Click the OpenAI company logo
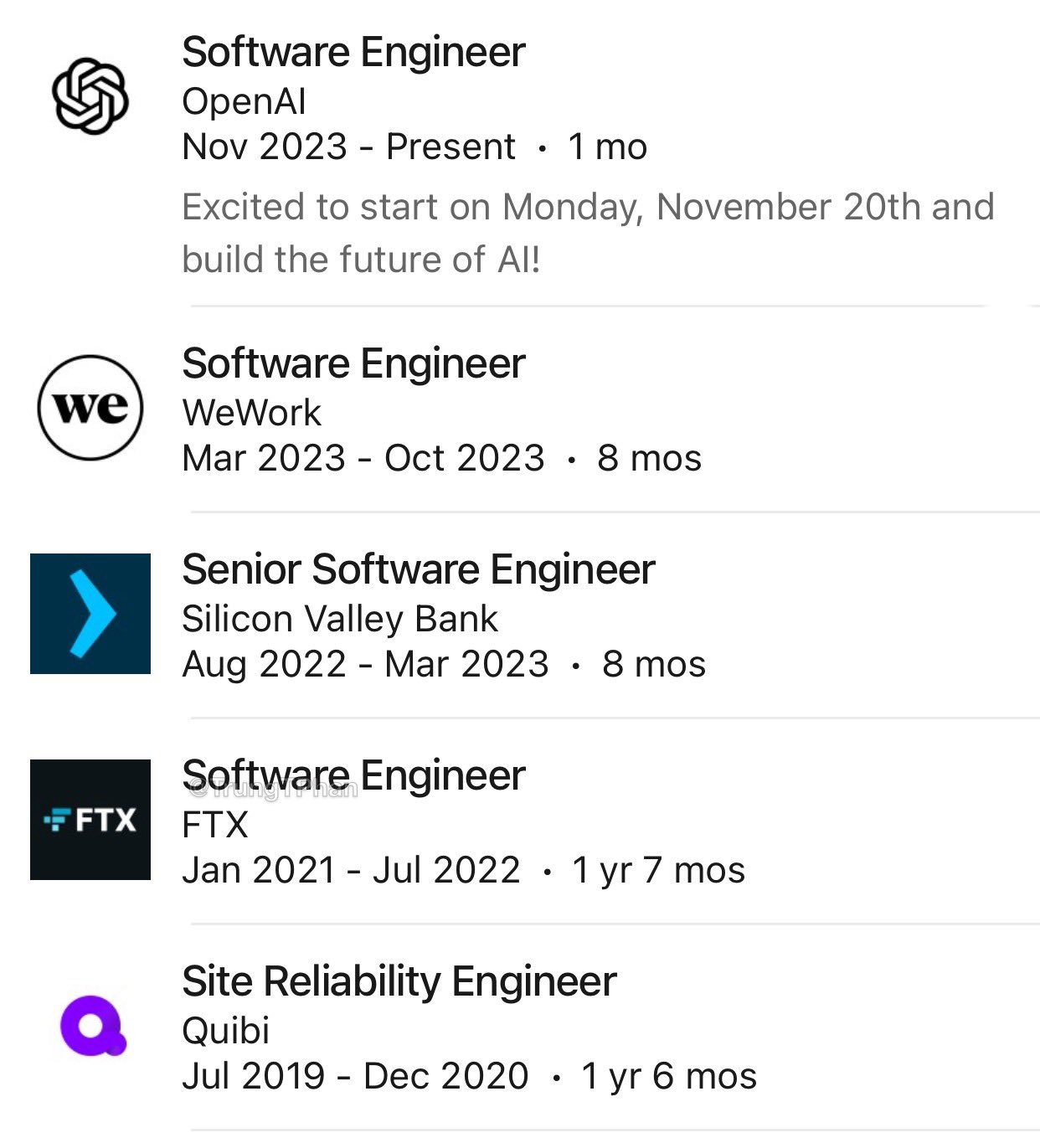The height and width of the screenshot is (1148, 1040). click(x=90, y=96)
